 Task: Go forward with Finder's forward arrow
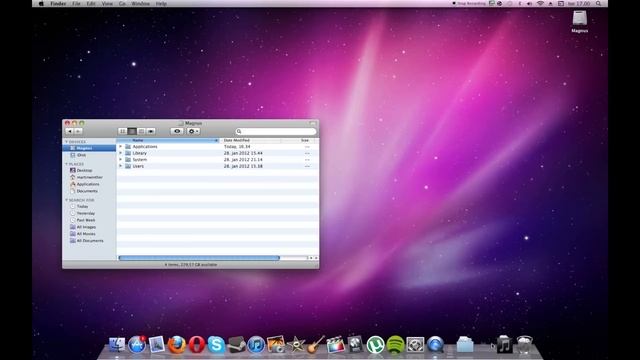(78, 131)
